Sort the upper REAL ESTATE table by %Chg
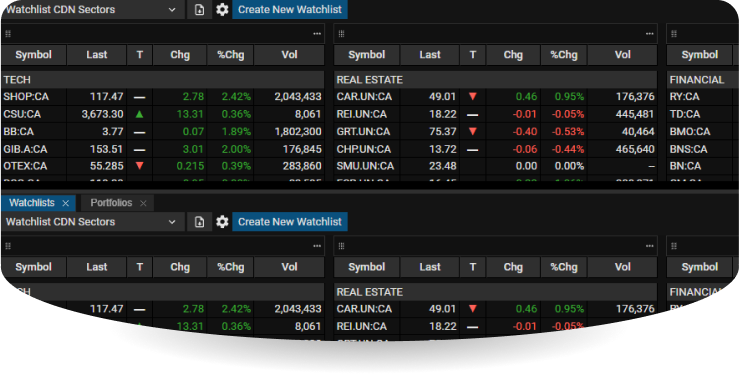This screenshot has width=739, height=374. click(x=564, y=55)
